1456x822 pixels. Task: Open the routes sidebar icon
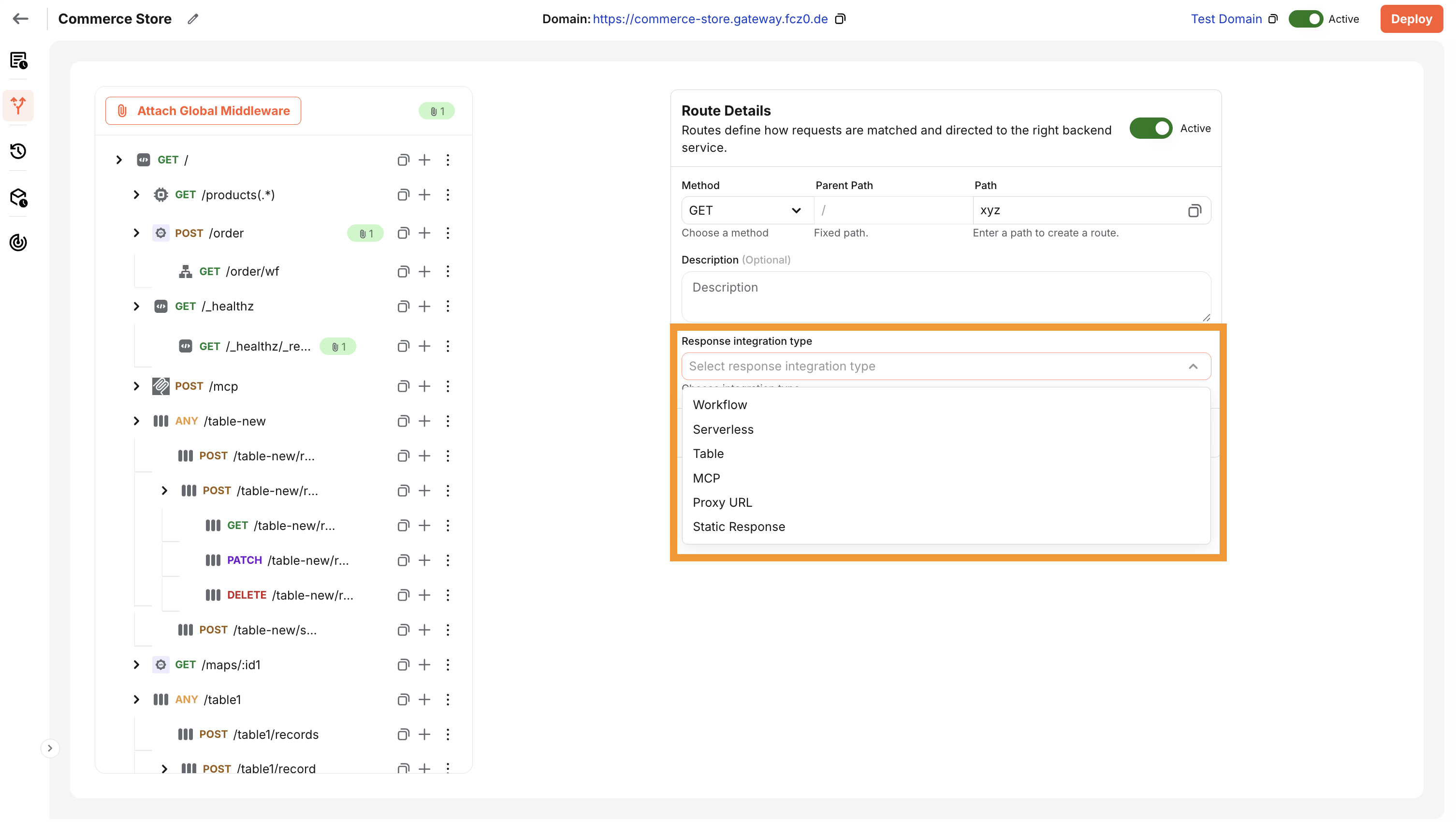19,106
